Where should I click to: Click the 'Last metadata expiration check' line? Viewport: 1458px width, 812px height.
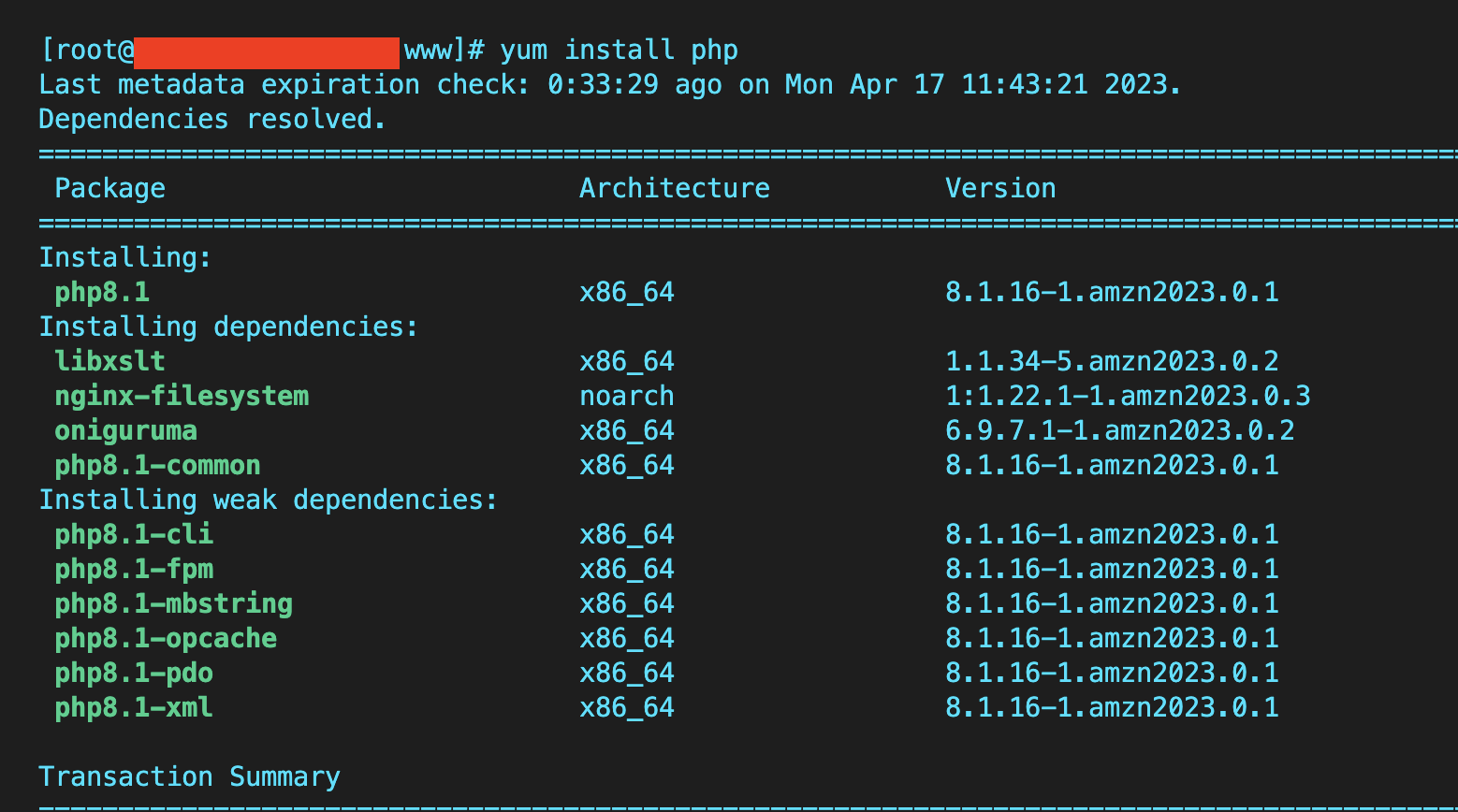(x=610, y=85)
